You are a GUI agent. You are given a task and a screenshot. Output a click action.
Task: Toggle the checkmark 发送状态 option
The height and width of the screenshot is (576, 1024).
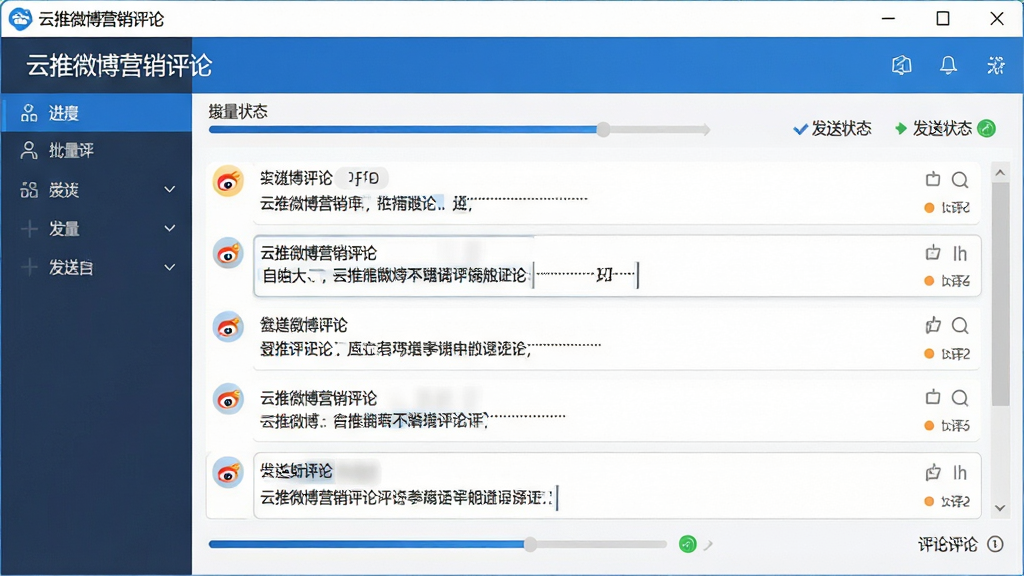pyautogui.click(x=832, y=129)
